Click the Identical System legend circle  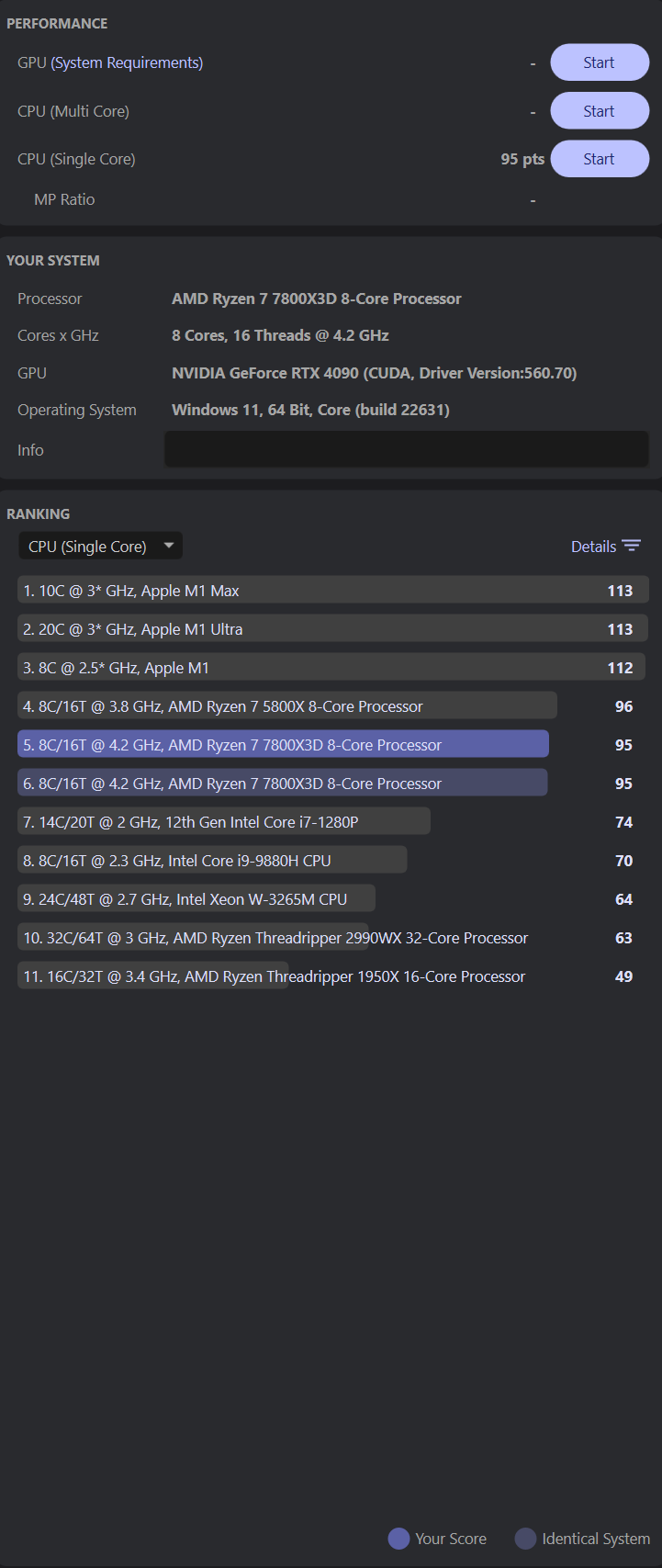click(x=525, y=1539)
